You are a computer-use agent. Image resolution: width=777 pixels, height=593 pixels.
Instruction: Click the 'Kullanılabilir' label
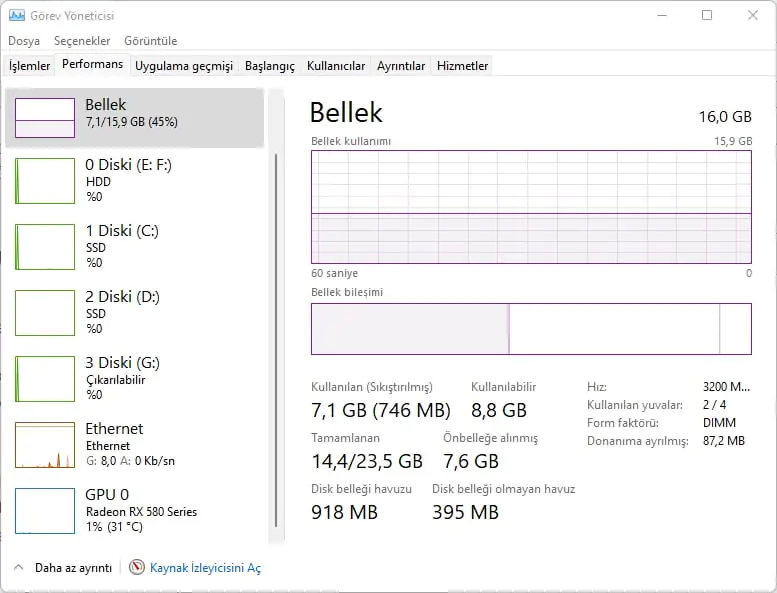(503, 387)
